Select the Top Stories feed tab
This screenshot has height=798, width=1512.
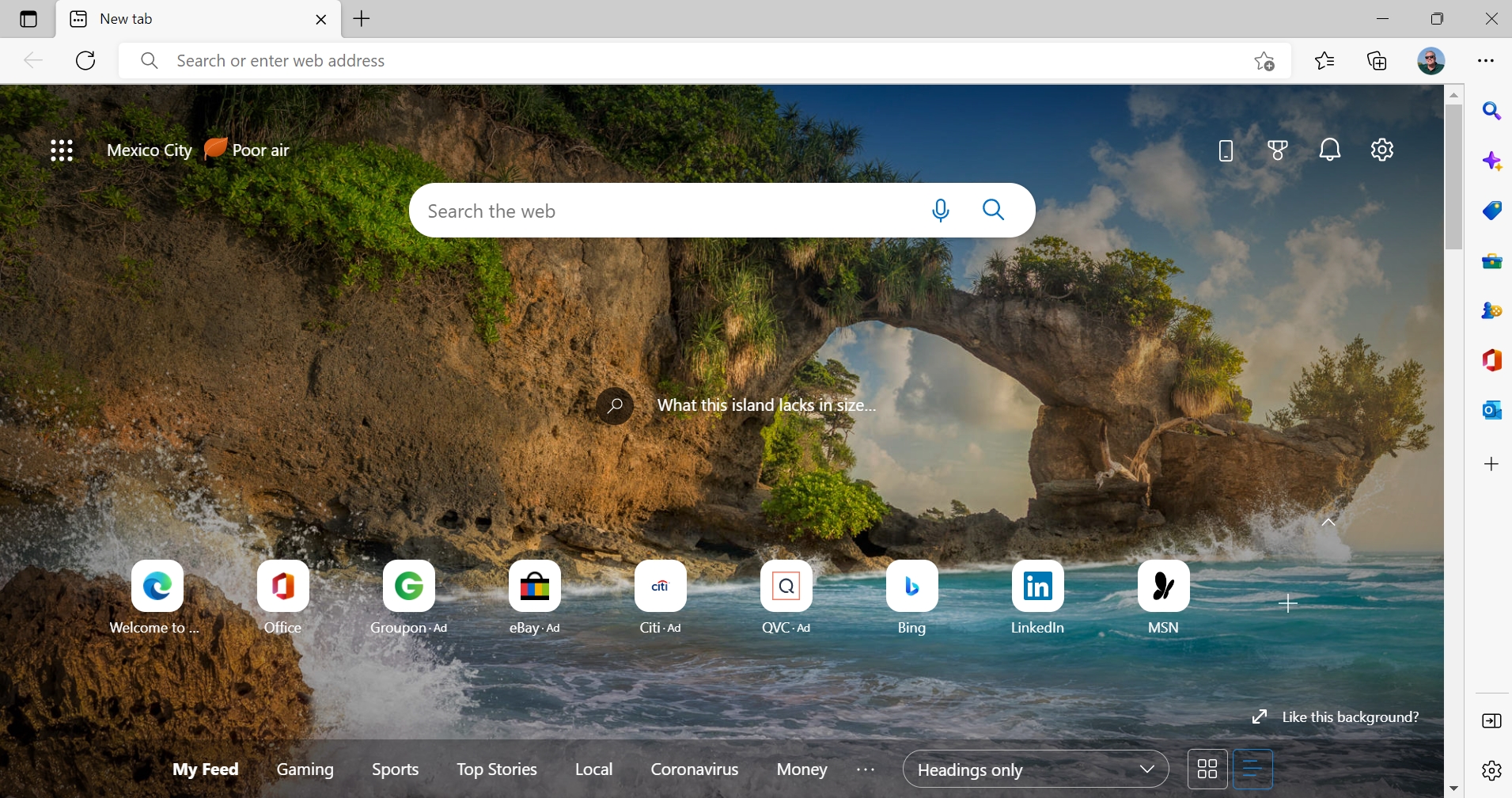click(x=496, y=769)
